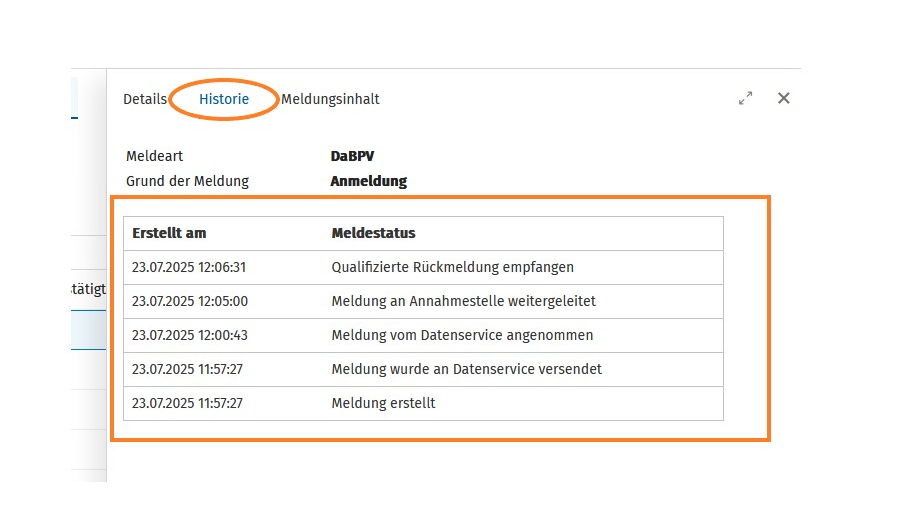Screen dimensions: 917x521
Task: Select the timestamp 23.07.2025 12:06:31
Action: tap(189, 267)
